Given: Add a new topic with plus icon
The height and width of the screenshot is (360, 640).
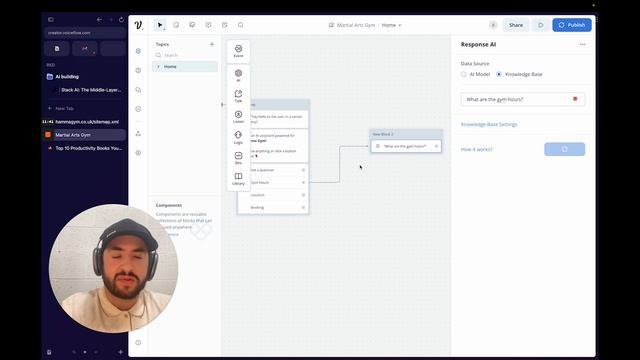Looking at the screenshot, I should (x=212, y=44).
